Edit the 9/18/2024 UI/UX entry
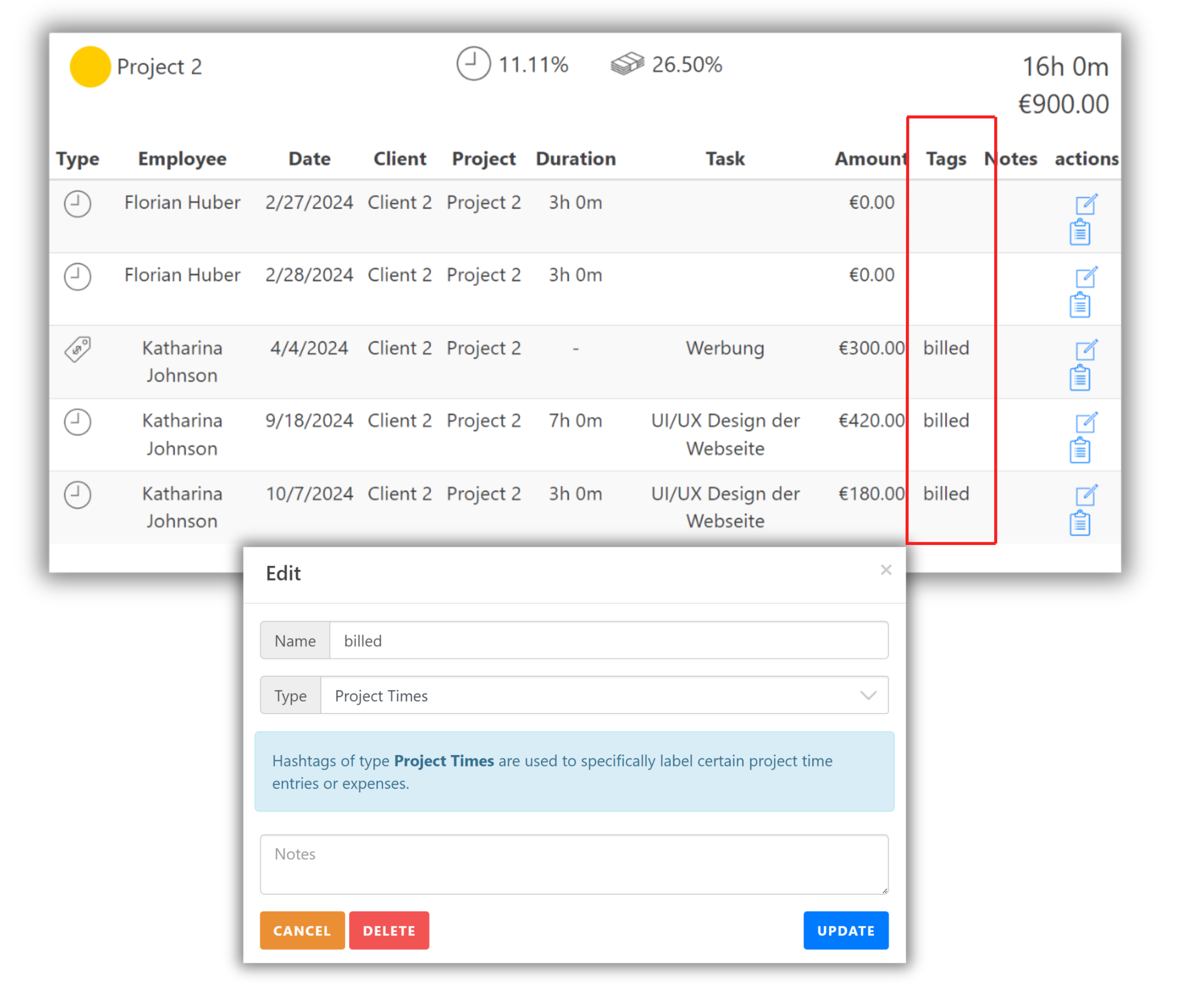The height and width of the screenshot is (1003, 1204). pos(1086,422)
